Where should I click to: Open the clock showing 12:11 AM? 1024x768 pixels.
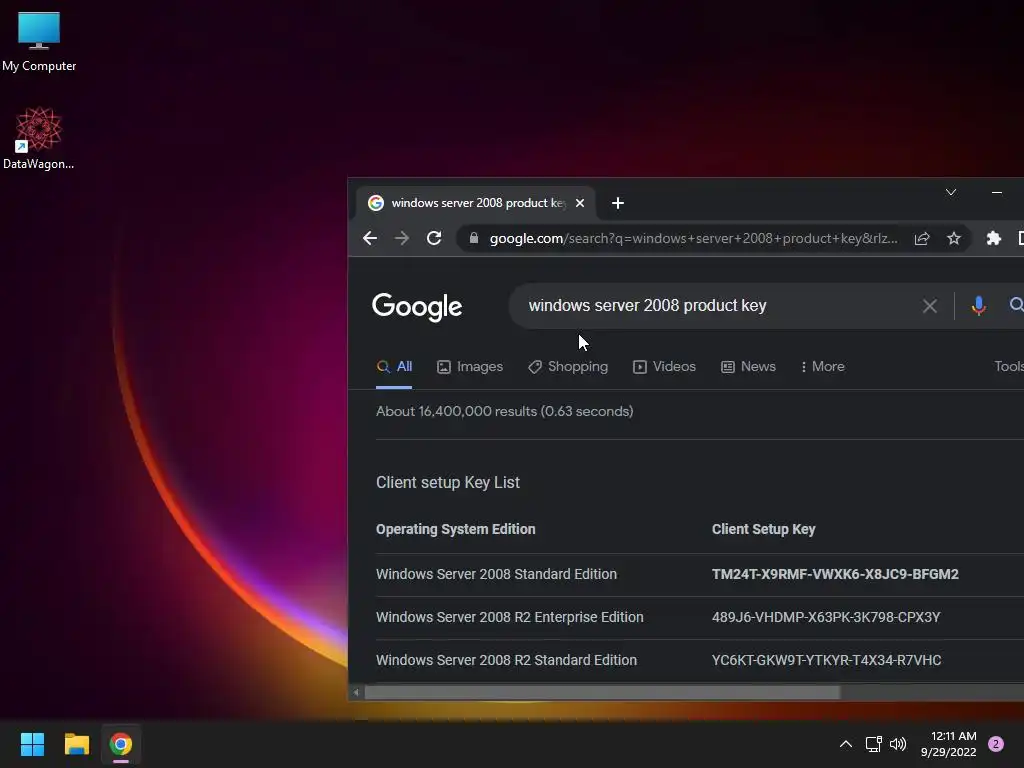[949, 744]
